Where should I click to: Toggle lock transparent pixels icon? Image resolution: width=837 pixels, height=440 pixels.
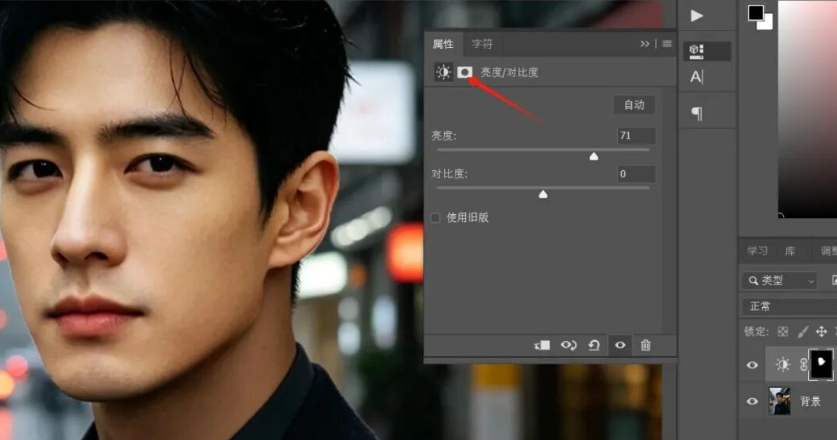click(x=783, y=332)
